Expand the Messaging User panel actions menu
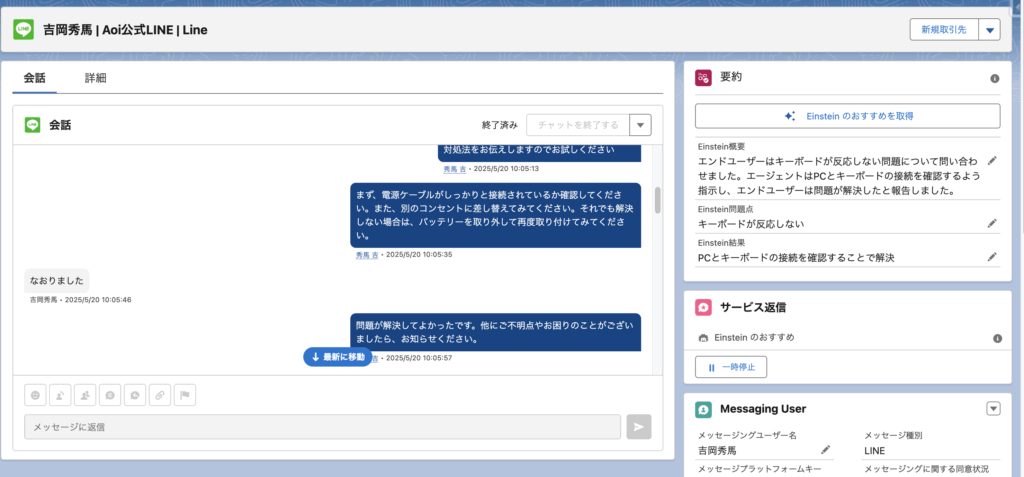This screenshot has width=1024, height=477. coord(992,408)
